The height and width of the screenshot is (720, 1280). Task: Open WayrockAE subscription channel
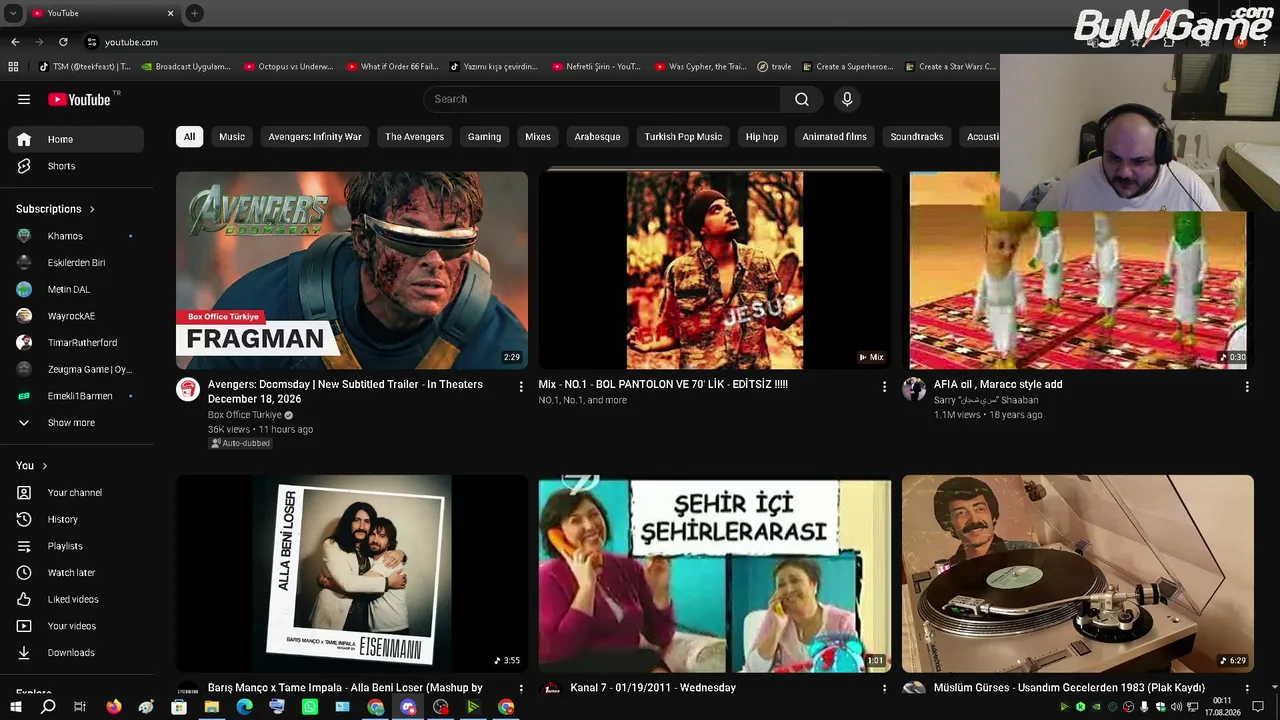[x=76, y=316]
